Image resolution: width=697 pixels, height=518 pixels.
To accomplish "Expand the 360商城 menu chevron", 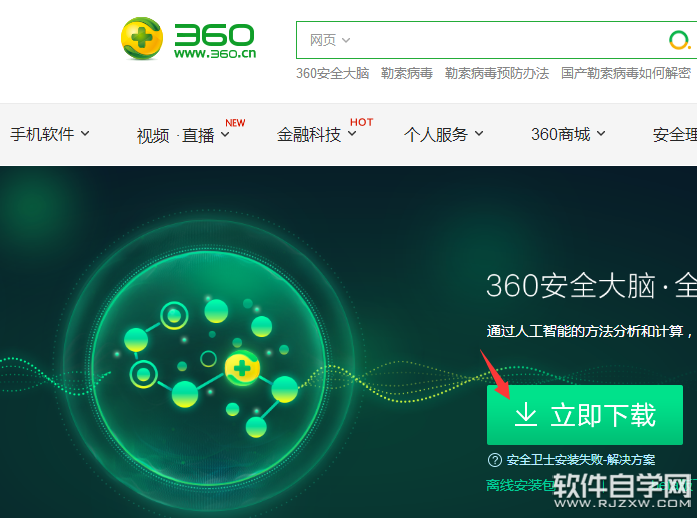I will pos(601,133).
